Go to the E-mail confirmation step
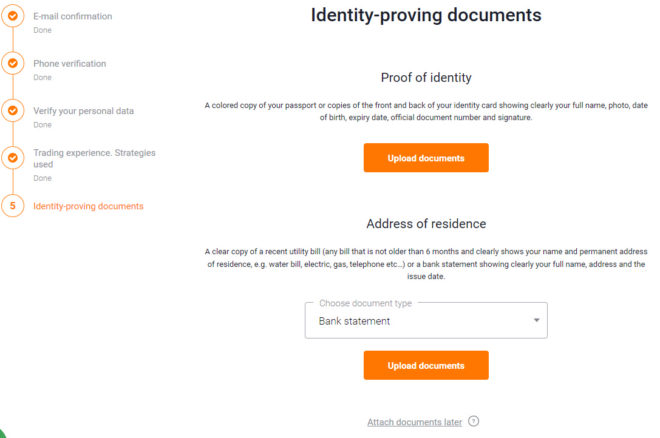Viewport: 660px width, 438px height. coord(73,16)
